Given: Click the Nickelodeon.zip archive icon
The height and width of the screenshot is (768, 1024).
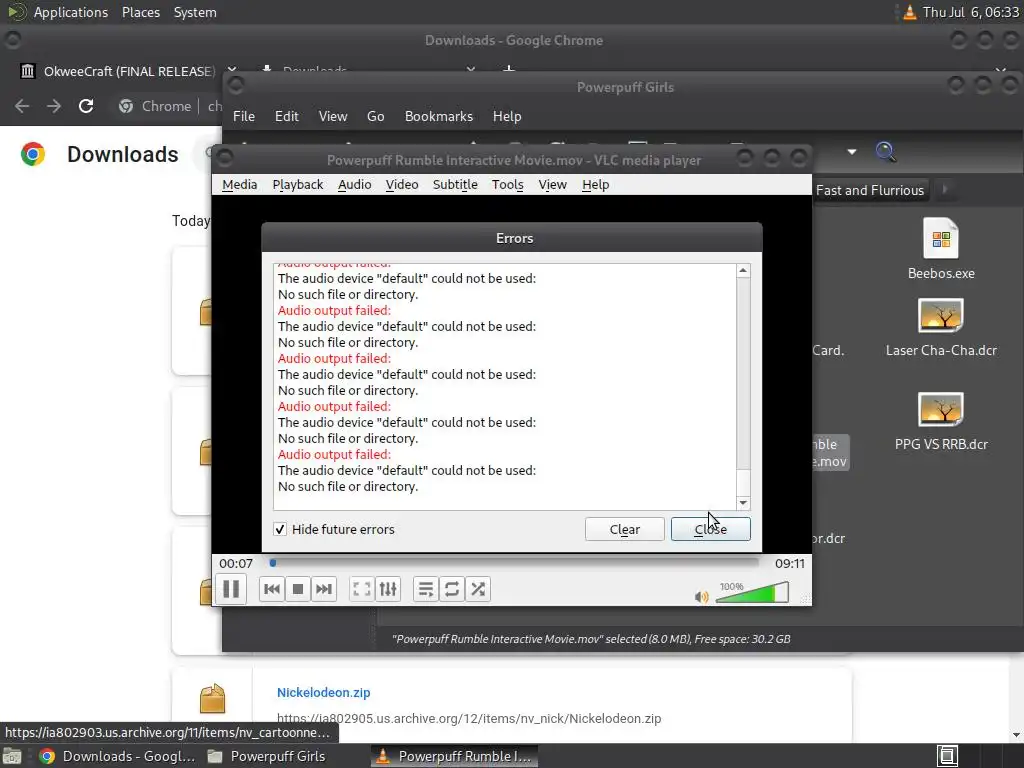Looking at the screenshot, I should point(212,699).
